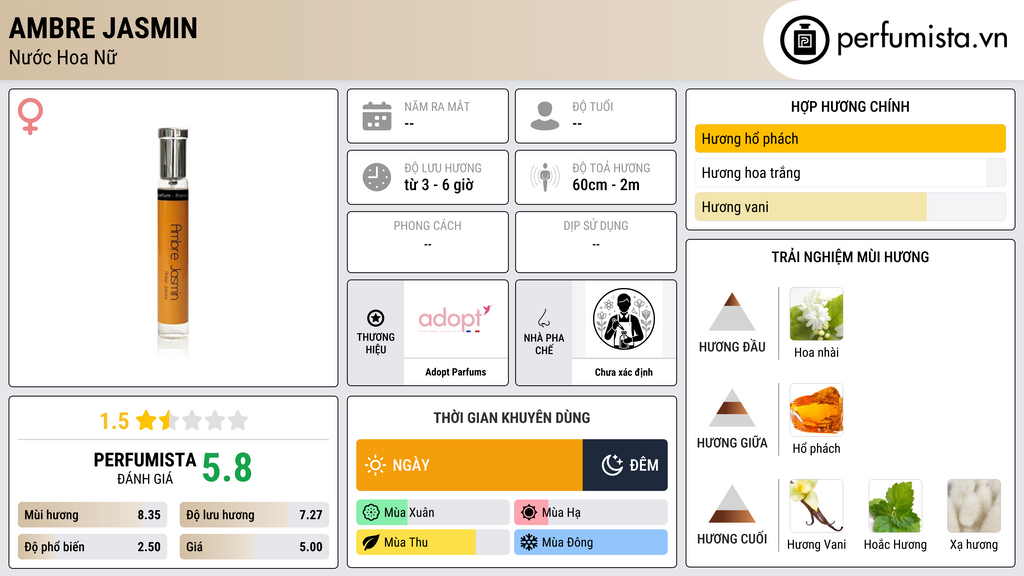
Task: Click the Mùa Hạ season bar
Action: pos(591,513)
